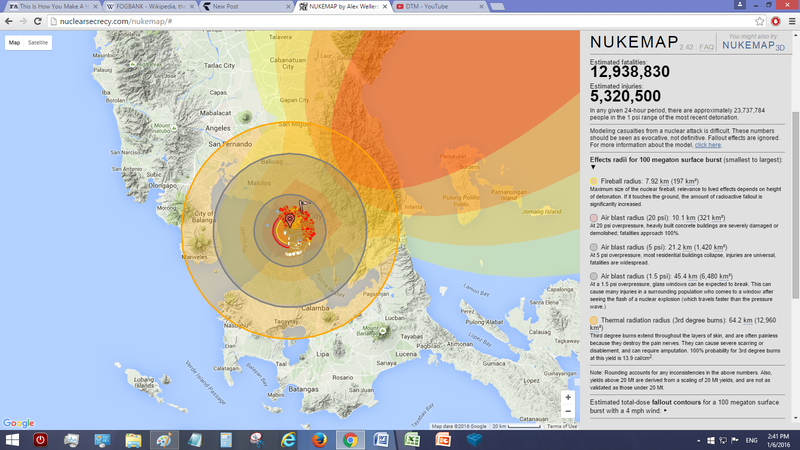
Task: Click the action center flag tray icon
Action: (735, 440)
